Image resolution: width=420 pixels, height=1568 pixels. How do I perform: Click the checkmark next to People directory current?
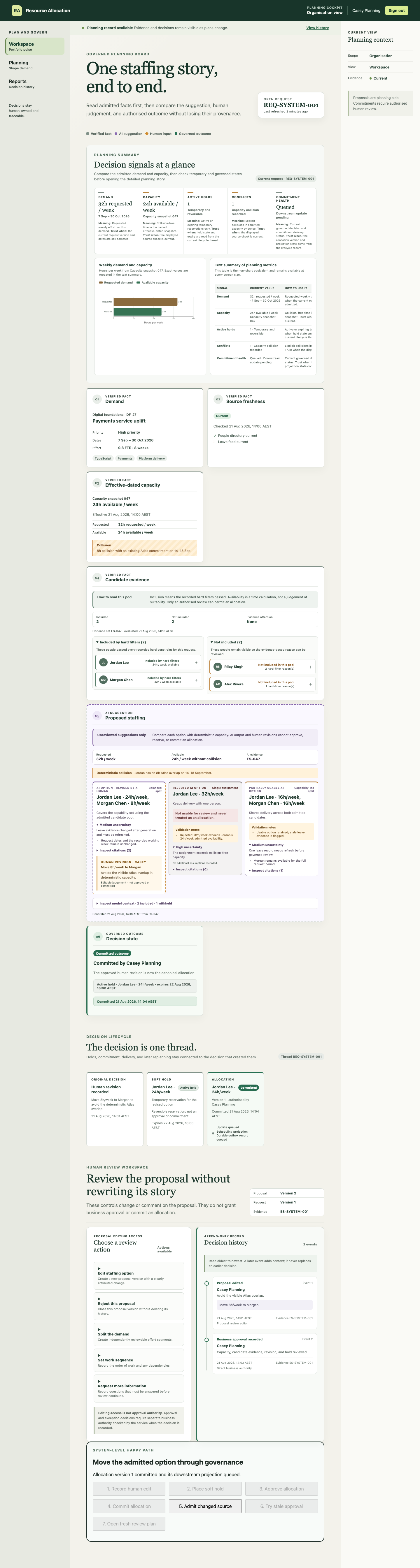point(215,436)
